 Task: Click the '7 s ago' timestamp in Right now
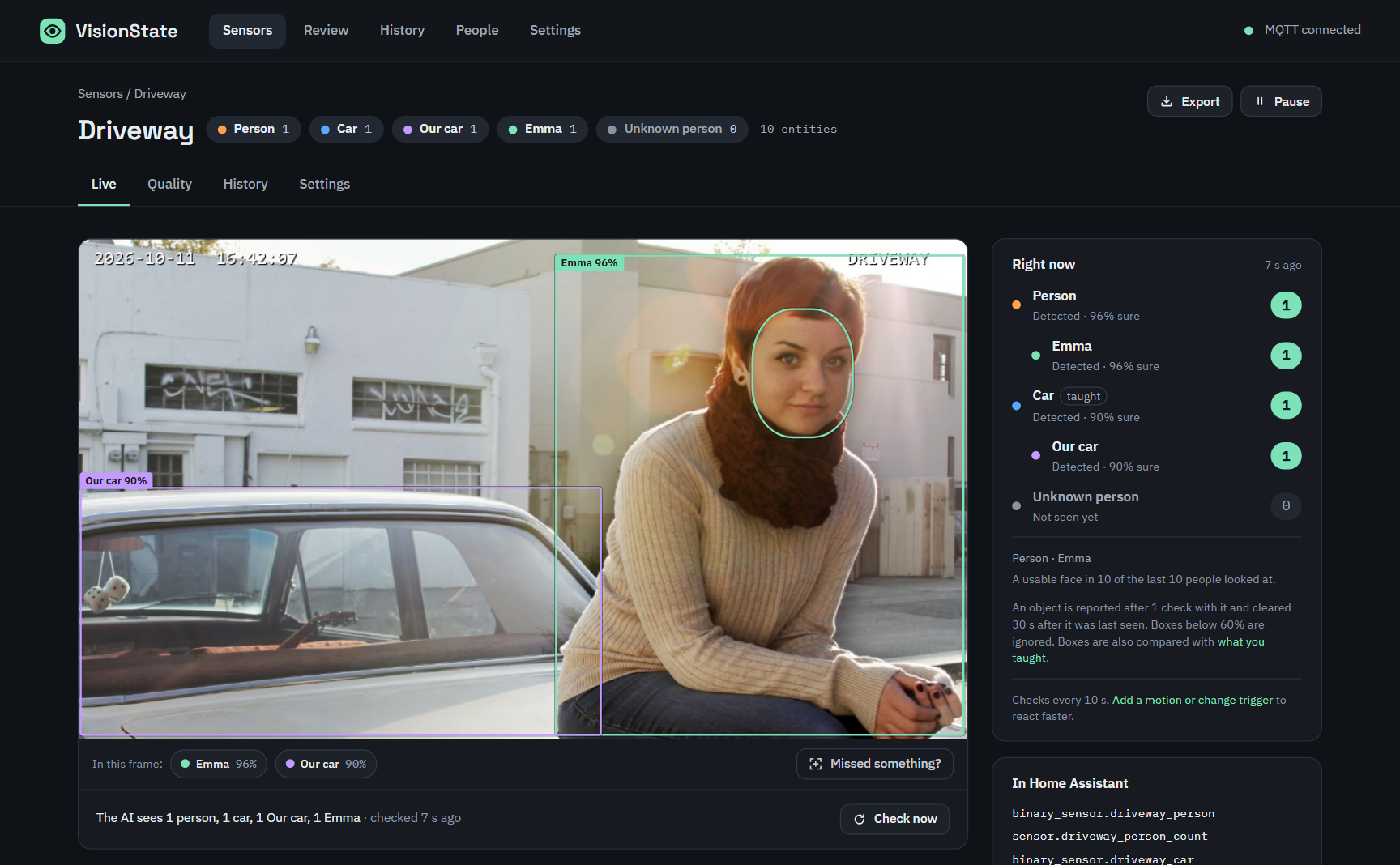(1283, 265)
